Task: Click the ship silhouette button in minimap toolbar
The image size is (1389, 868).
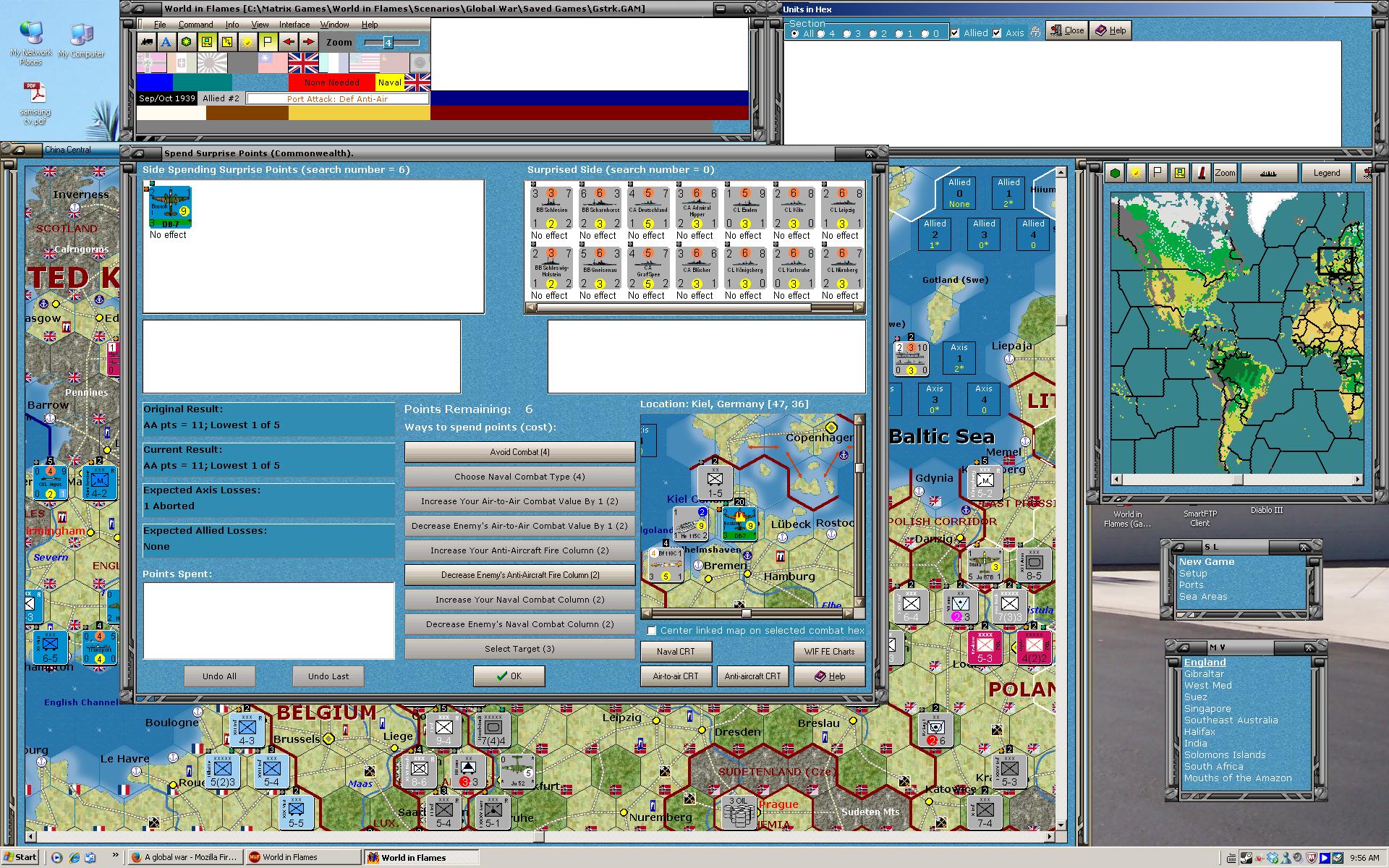Action: coord(1268,173)
